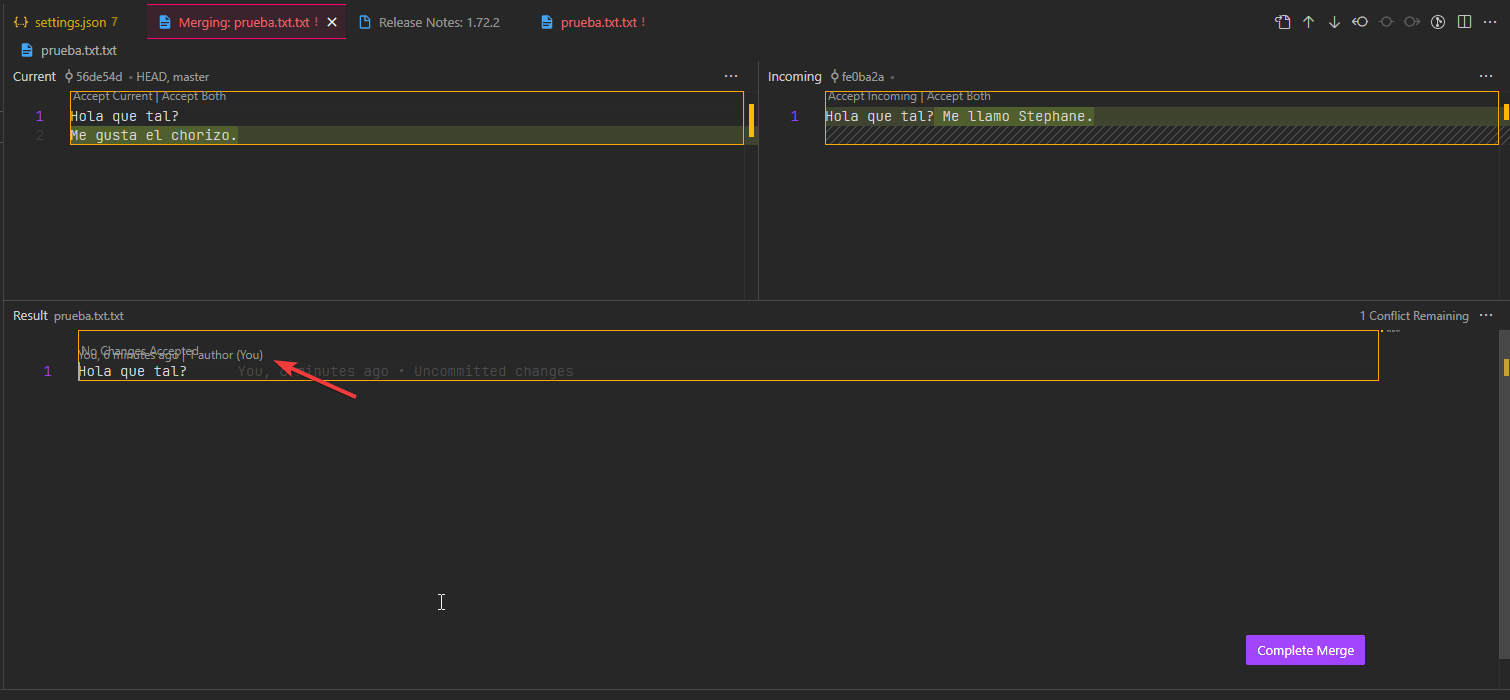Click the branch icon beside commit 56de54d
The image size is (1510, 700).
tap(66, 76)
